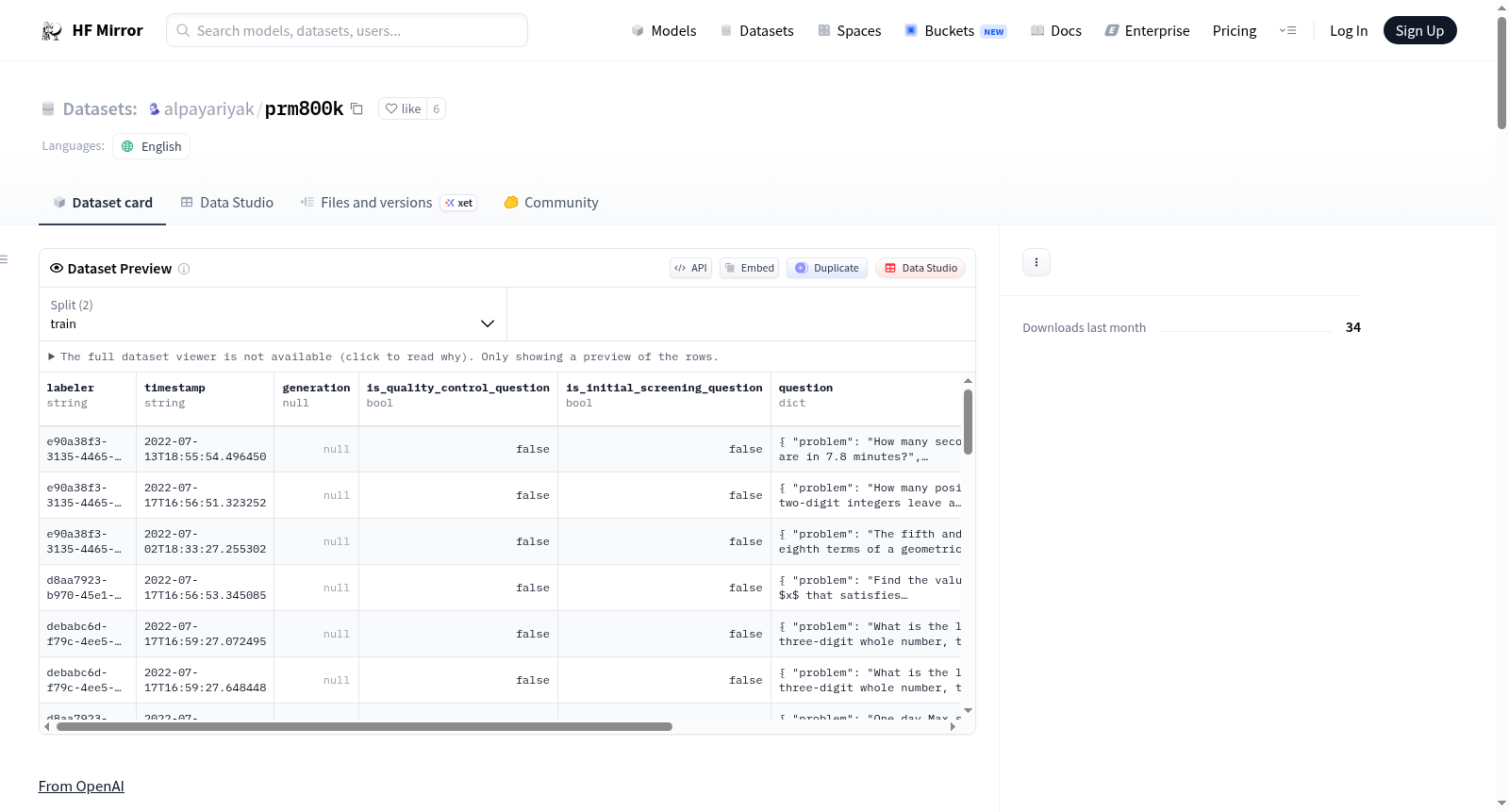Viewport: 1509px width, 812px height.
Task: Open Enterprise in the top navigation
Action: tap(1147, 31)
